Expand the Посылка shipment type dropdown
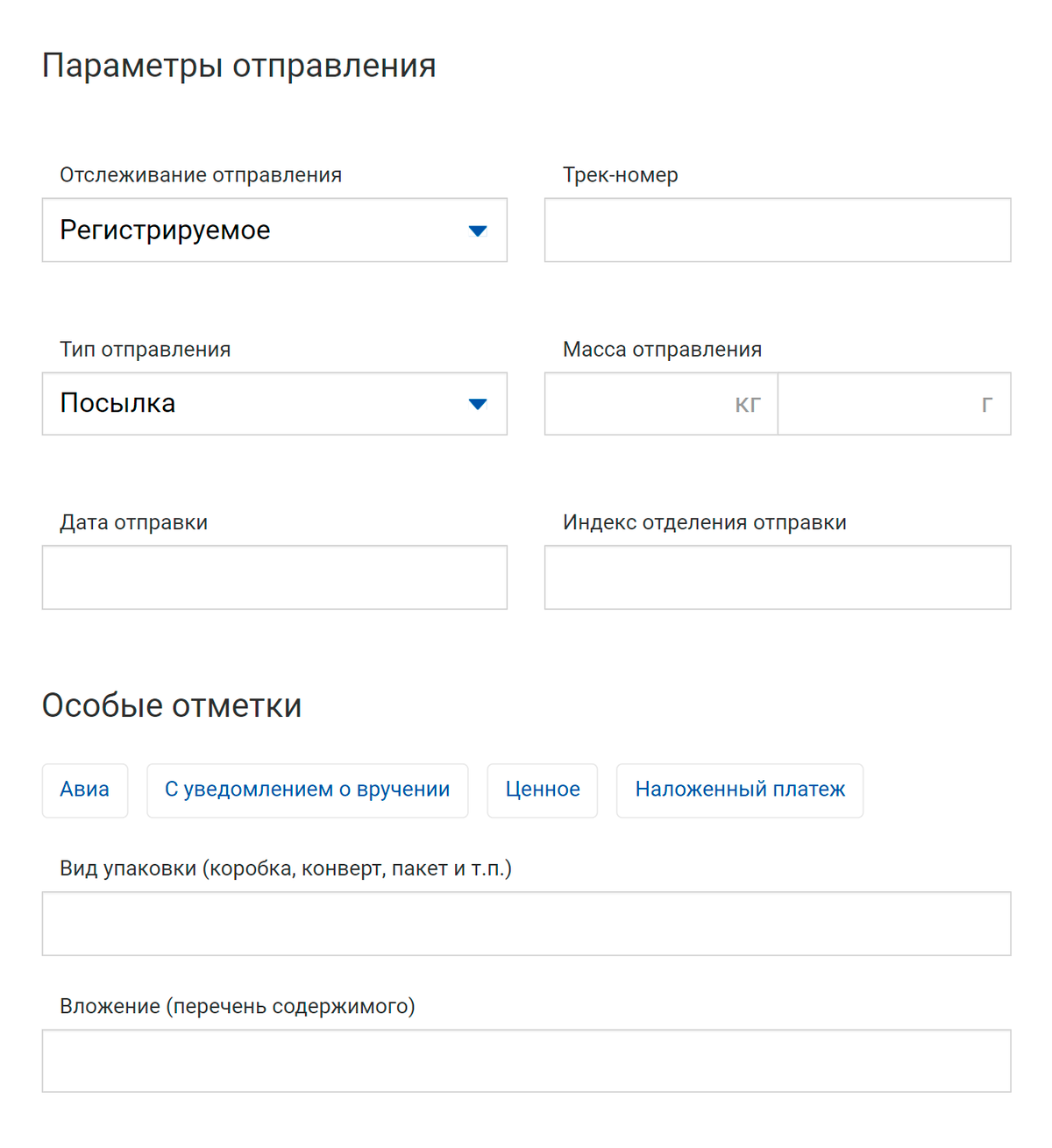The image size is (1052, 1148). coord(263,404)
